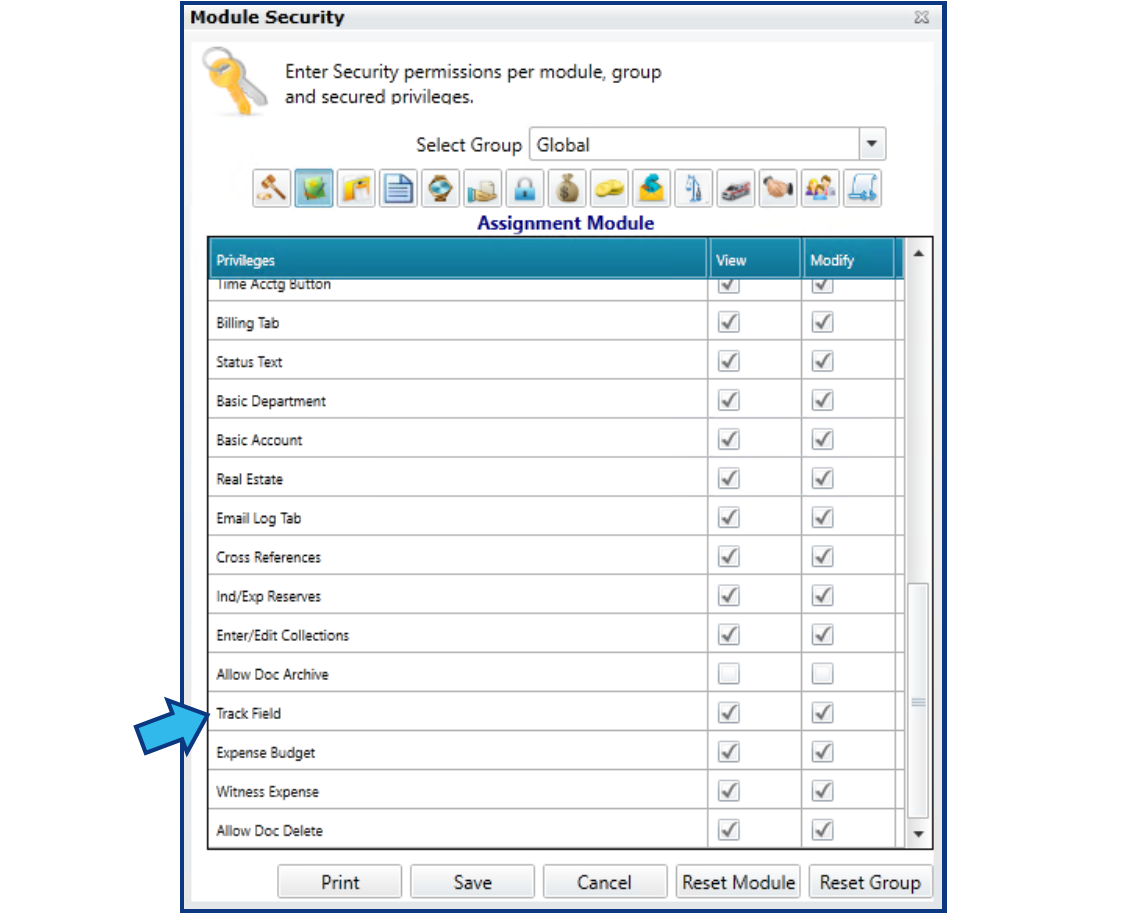Select the Real Estate row label
The image size is (1124, 914).
[x=249, y=480]
